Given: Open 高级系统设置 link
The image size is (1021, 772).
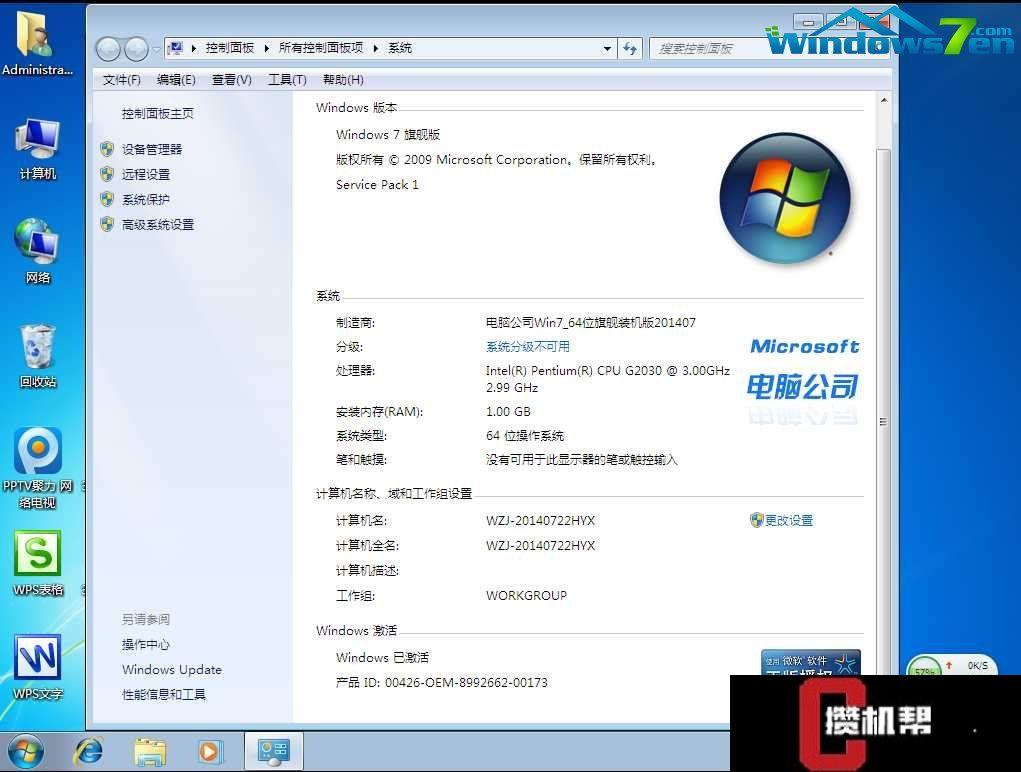Looking at the screenshot, I should pyautogui.click(x=158, y=225).
